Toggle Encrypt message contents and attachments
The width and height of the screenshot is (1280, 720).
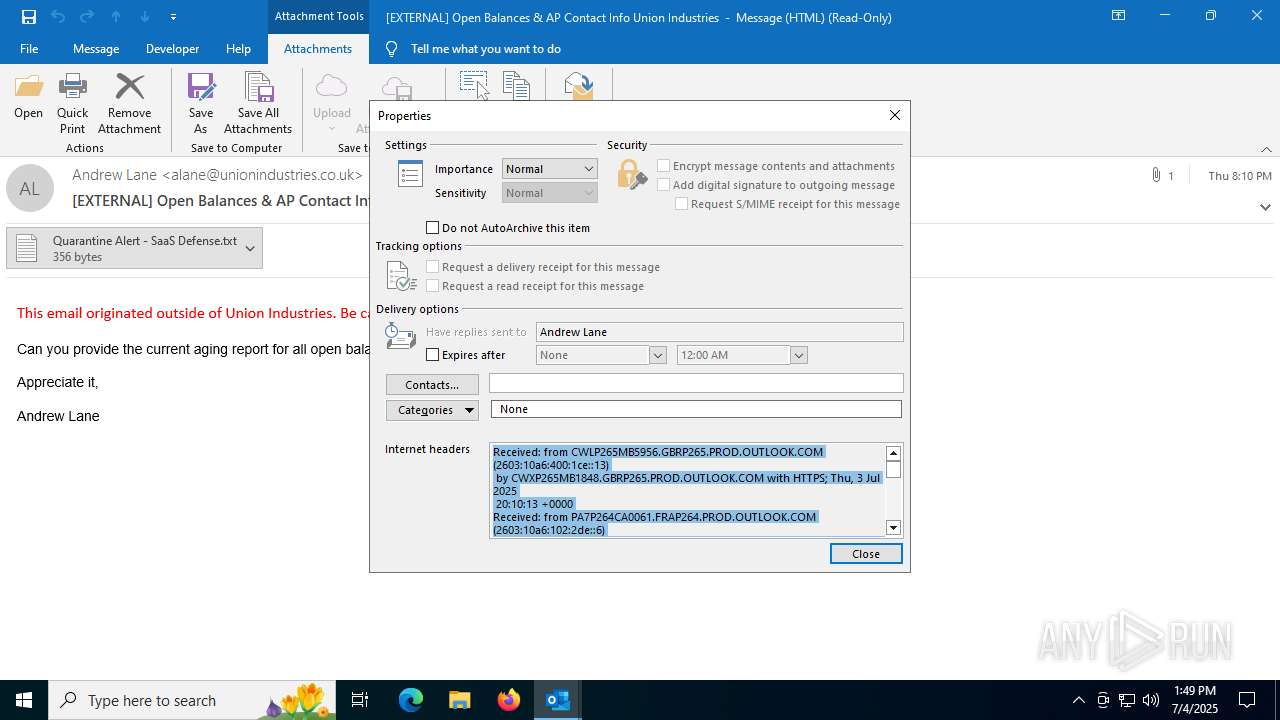[663, 166]
